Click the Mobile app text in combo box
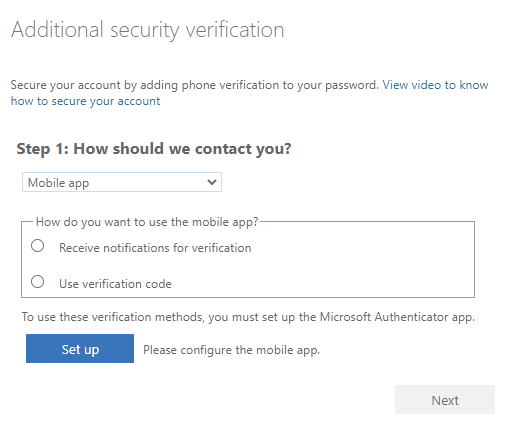The height and width of the screenshot is (434, 517). click(x=58, y=183)
